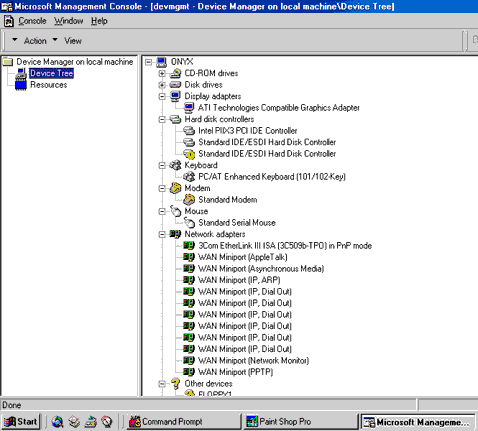
Task: Select Intel PIIX3 PCI IDE Controller label
Action: [248, 131]
